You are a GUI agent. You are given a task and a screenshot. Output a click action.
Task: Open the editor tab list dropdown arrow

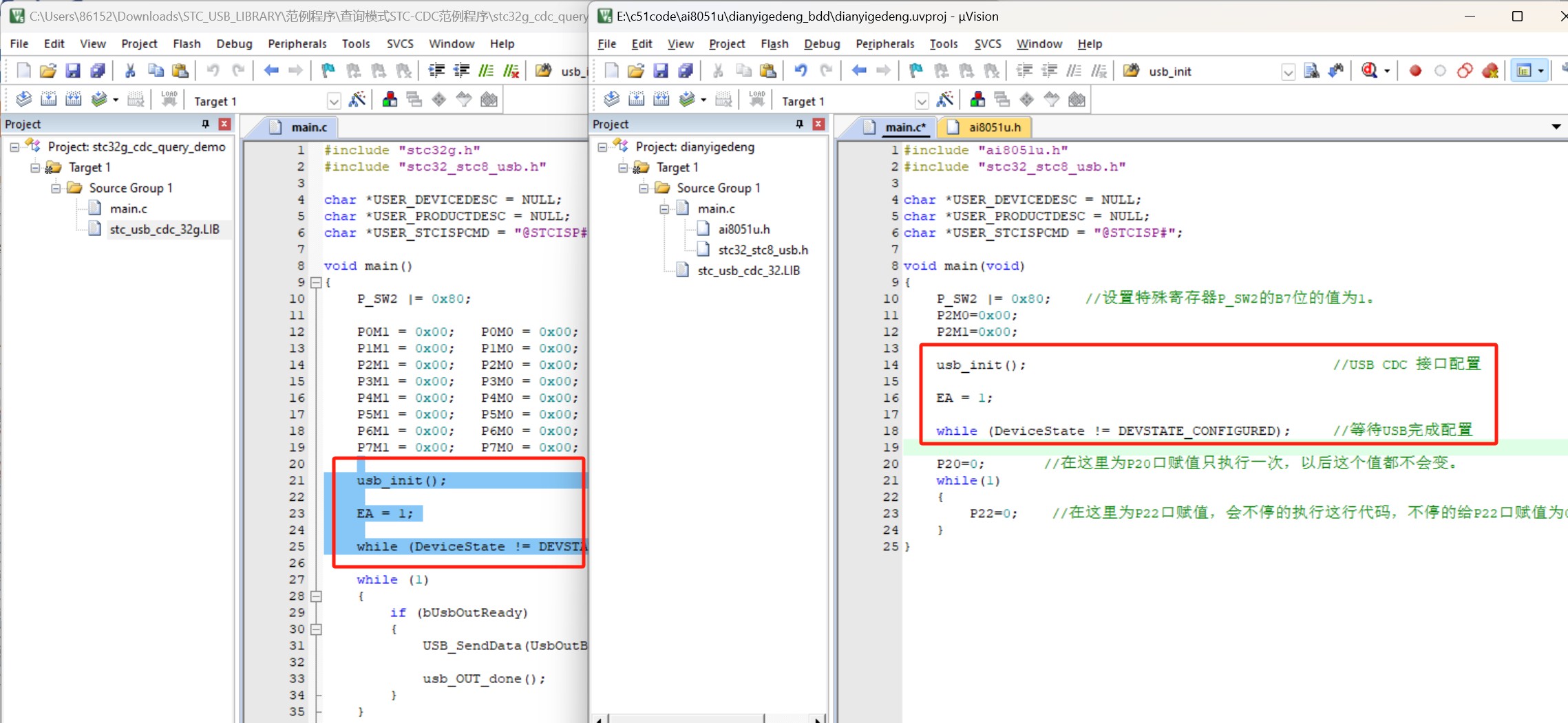1556,127
